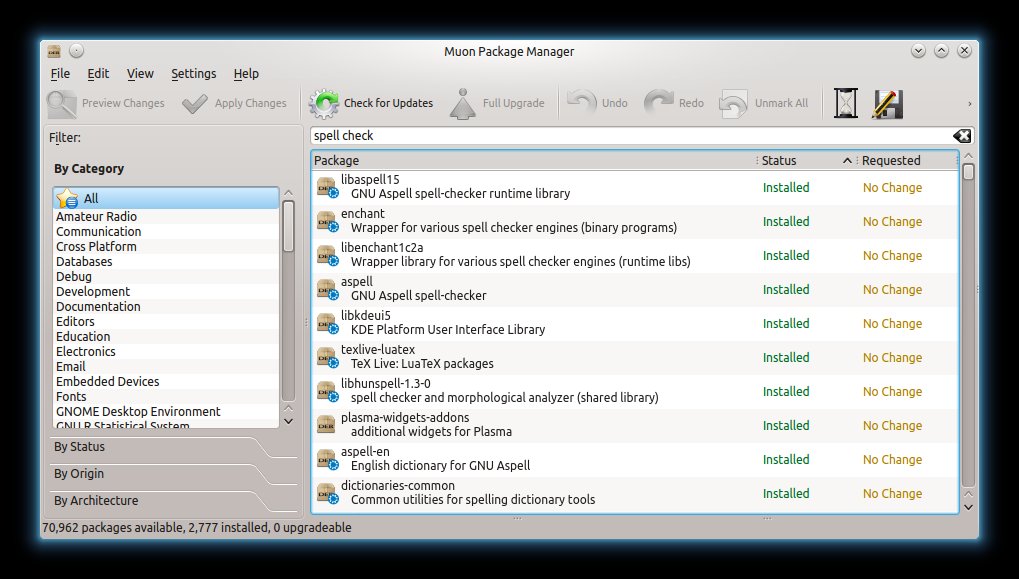
Task: Click the Check for Updates toolbar icon
Action: [x=324, y=103]
